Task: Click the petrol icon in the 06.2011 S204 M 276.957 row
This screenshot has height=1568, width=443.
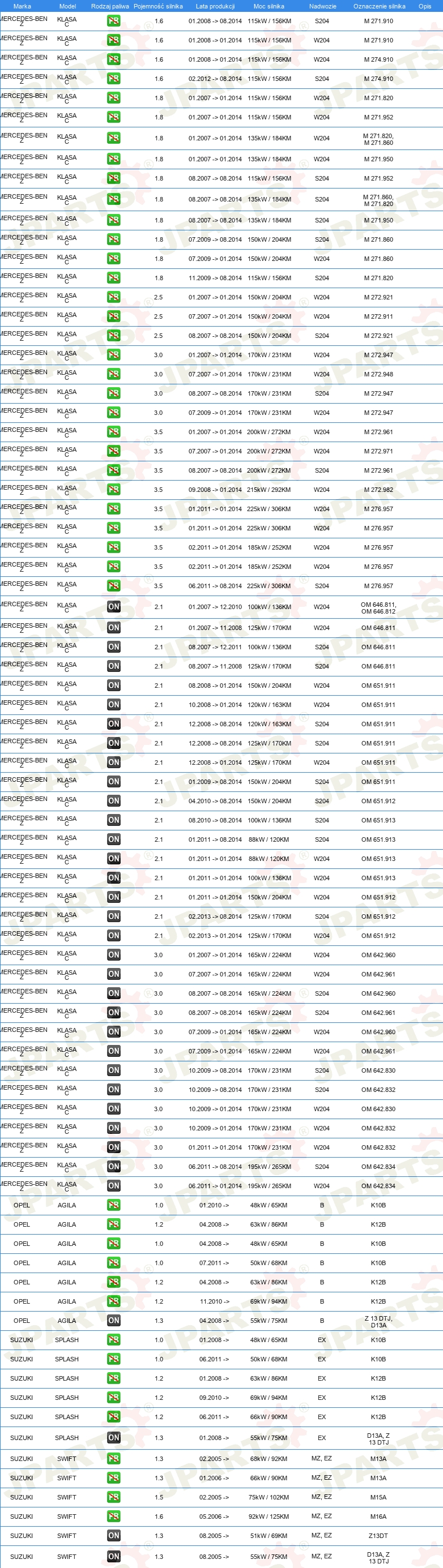Action: [x=113, y=585]
